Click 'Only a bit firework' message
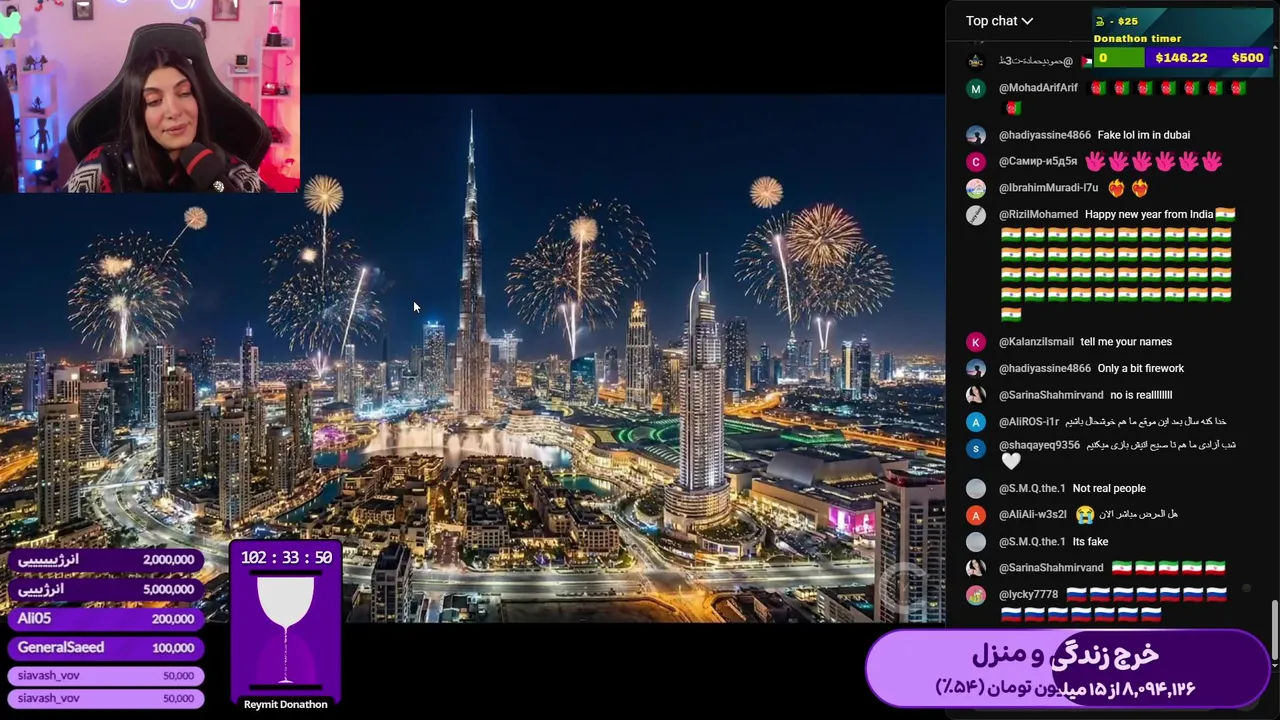Viewport: 1280px width, 720px height. (1140, 369)
